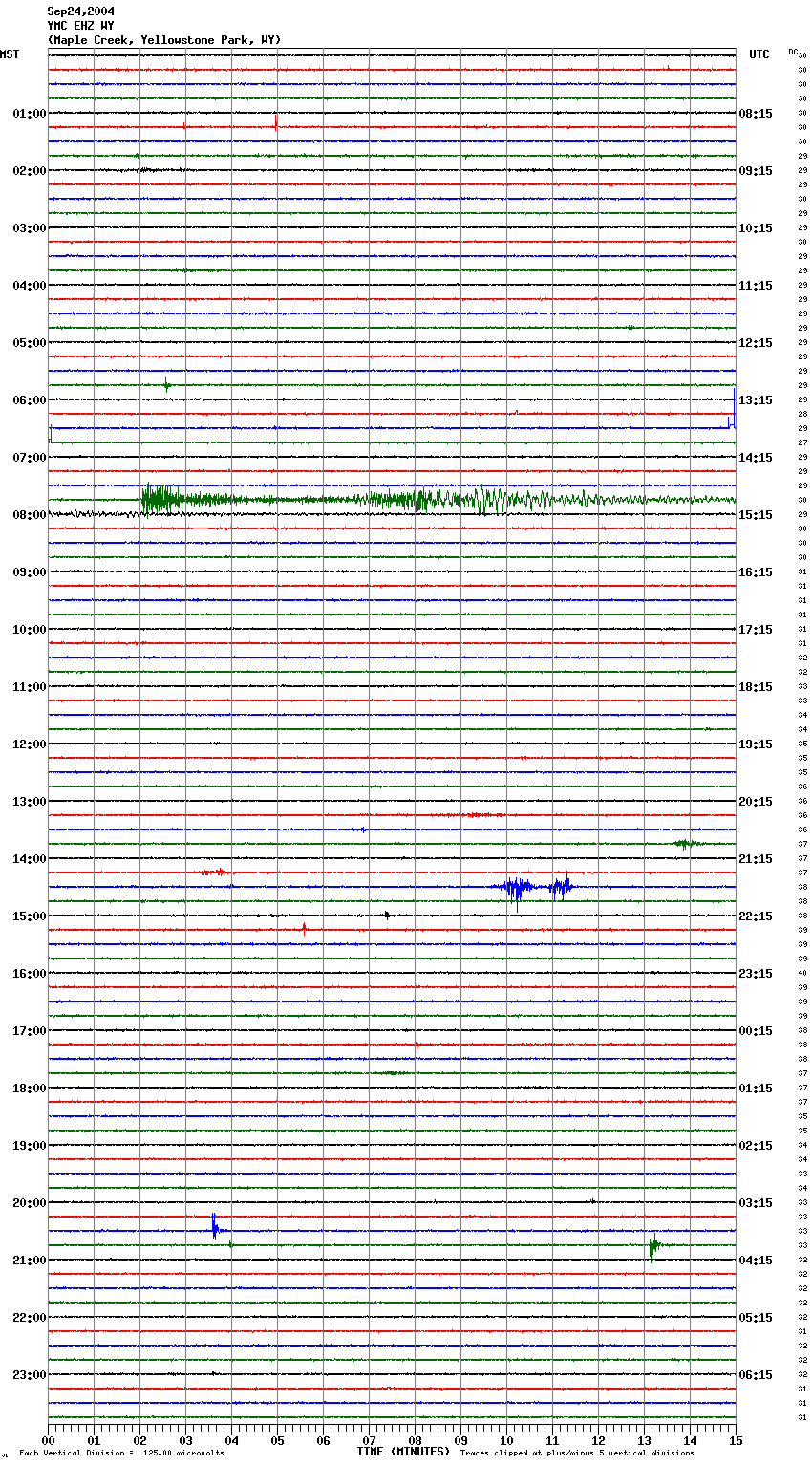Select the "08:00" MST time label
Image resolution: width=812 pixels, height=1466 pixels.
click(30, 515)
